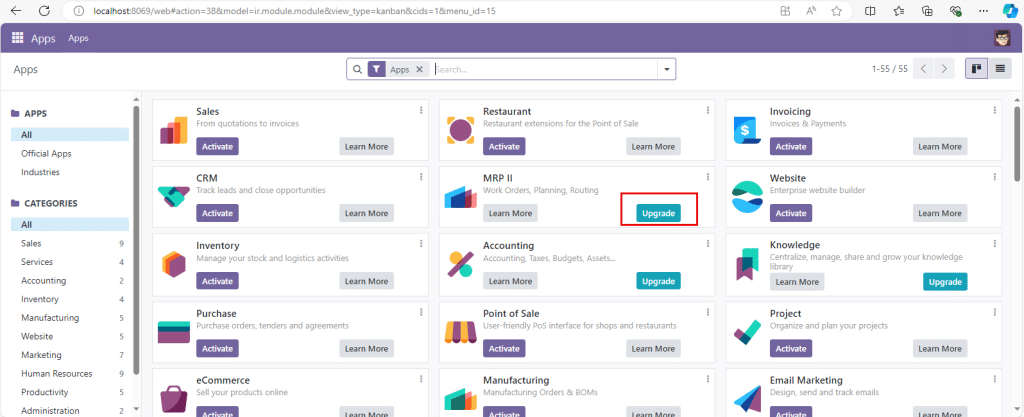Open the Invoicing card options menu
1024x417 pixels.
click(995, 110)
